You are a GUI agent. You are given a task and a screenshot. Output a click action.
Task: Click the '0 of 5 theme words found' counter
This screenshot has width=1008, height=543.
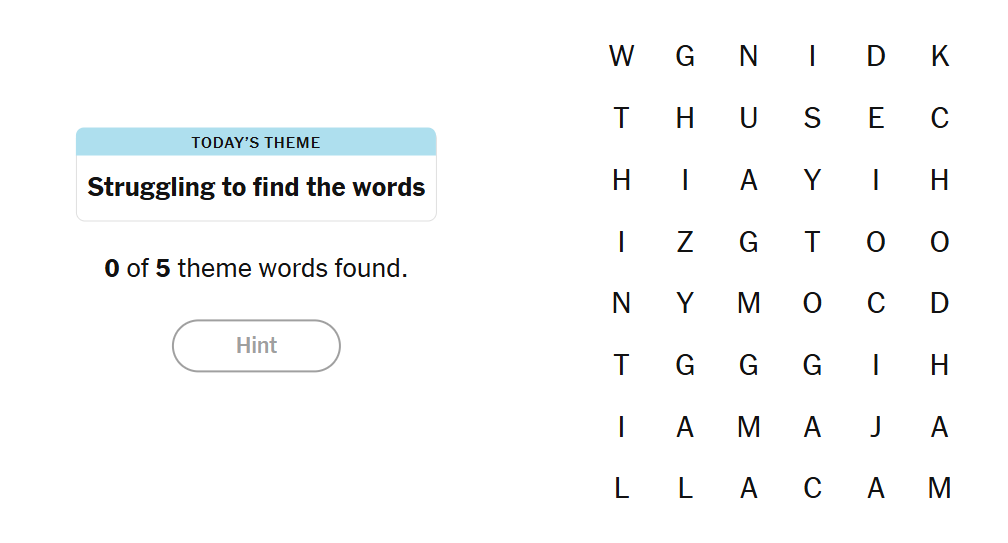click(x=256, y=268)
